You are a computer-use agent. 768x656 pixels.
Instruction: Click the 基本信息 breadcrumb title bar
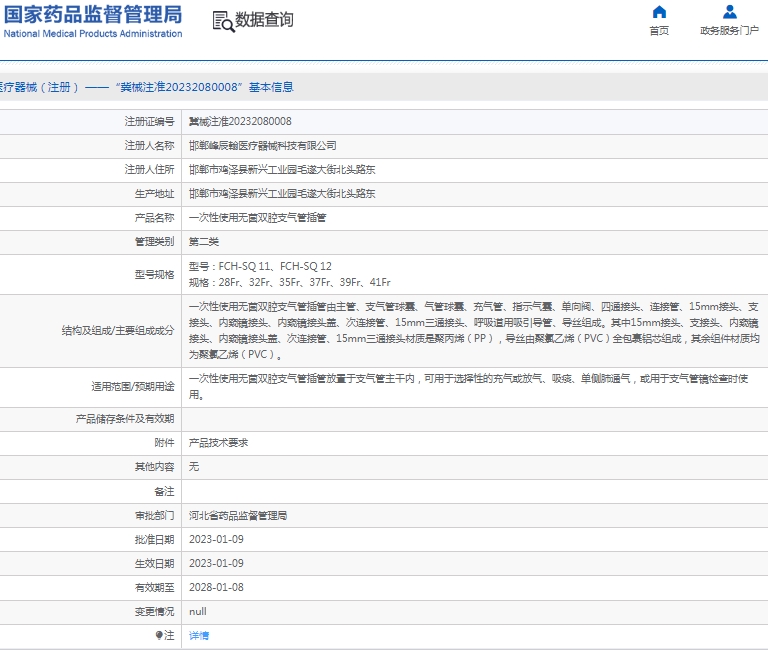(x=148, y=87)
